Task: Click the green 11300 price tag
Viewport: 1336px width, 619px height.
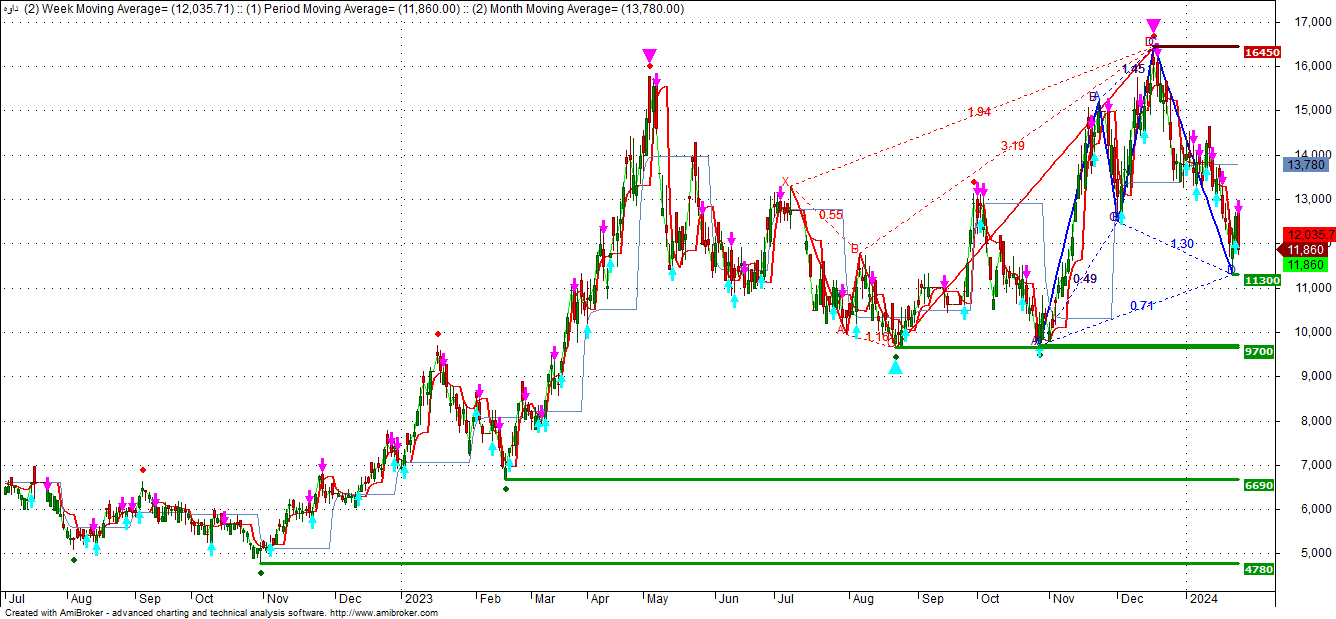Action: pos(1262,281)
